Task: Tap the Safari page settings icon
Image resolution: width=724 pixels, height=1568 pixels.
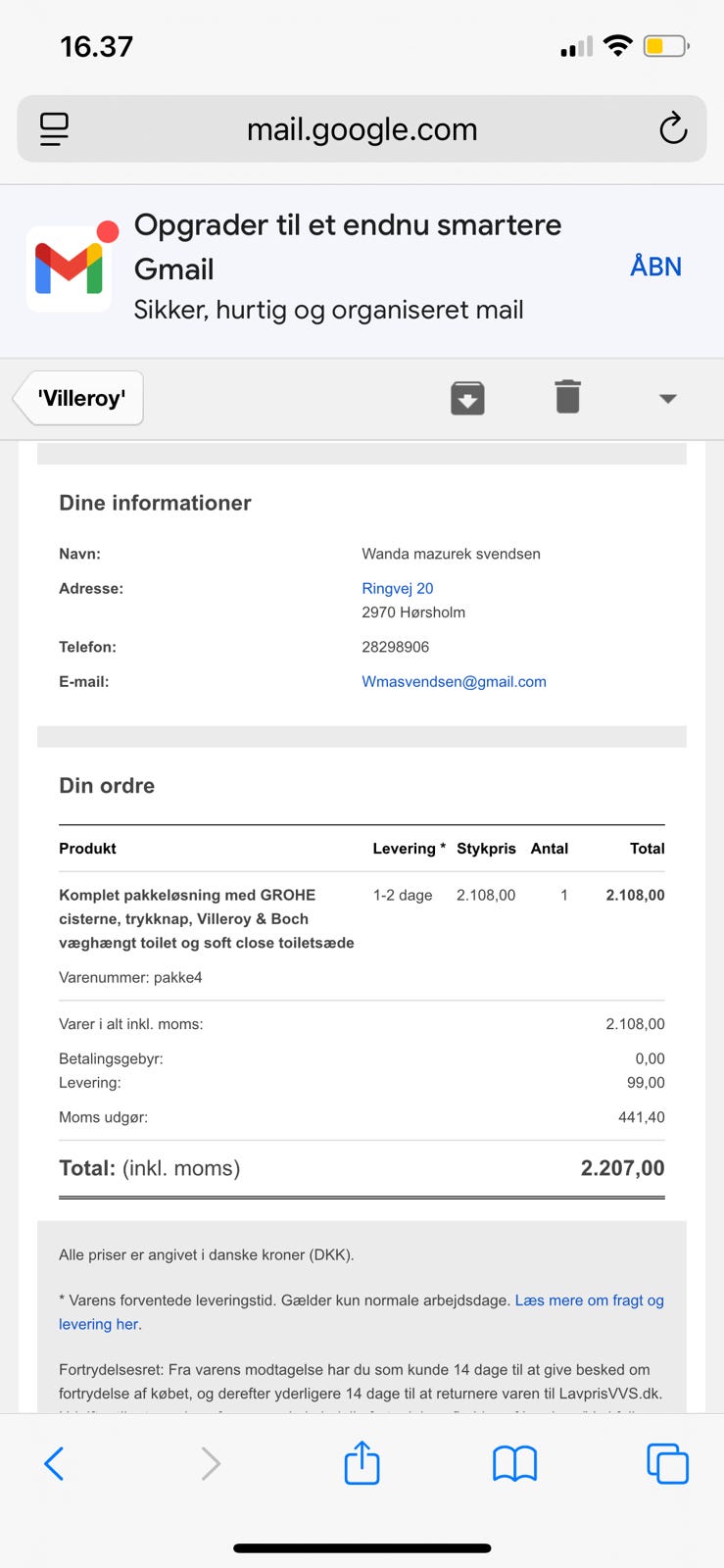Action: [54, 128]
